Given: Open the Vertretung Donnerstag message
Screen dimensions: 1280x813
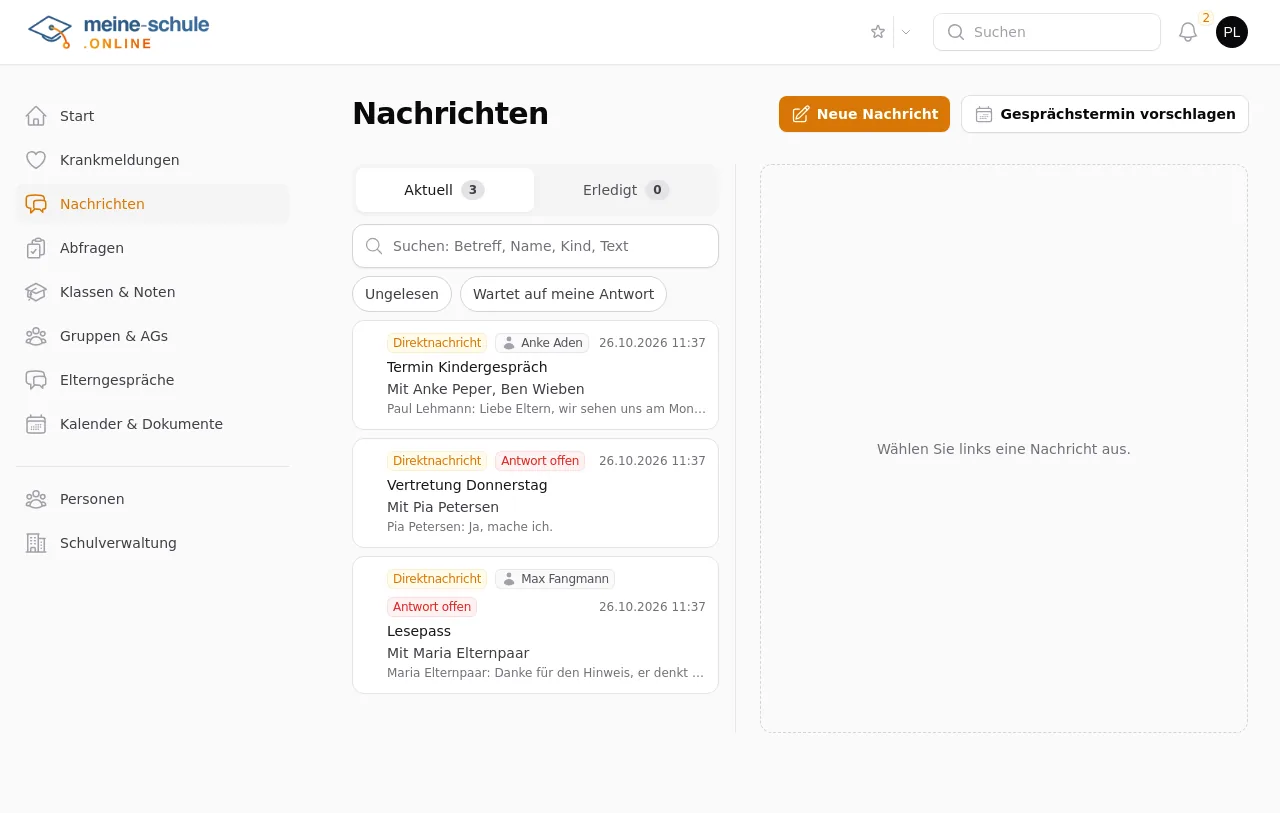Looking at the screenshot, I should (535, 493).
